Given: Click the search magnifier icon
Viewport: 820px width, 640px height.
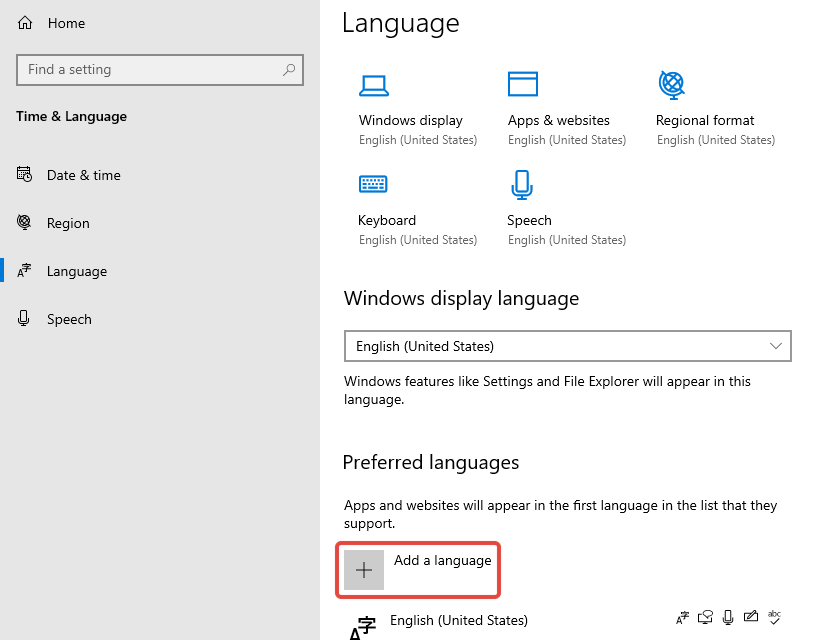Looking at the screenshot, I should [x=289, y=70].
